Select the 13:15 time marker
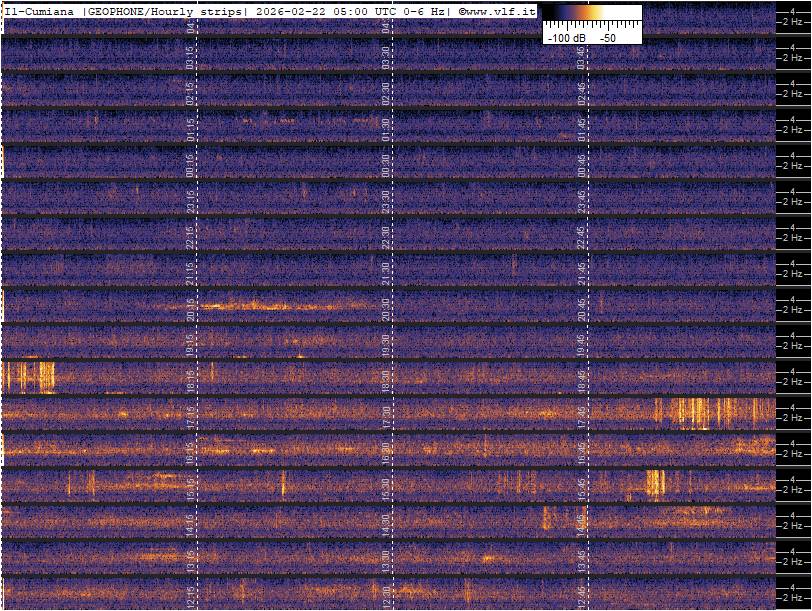The width and height of the screenshot is (812, 611). coord(190,557)
